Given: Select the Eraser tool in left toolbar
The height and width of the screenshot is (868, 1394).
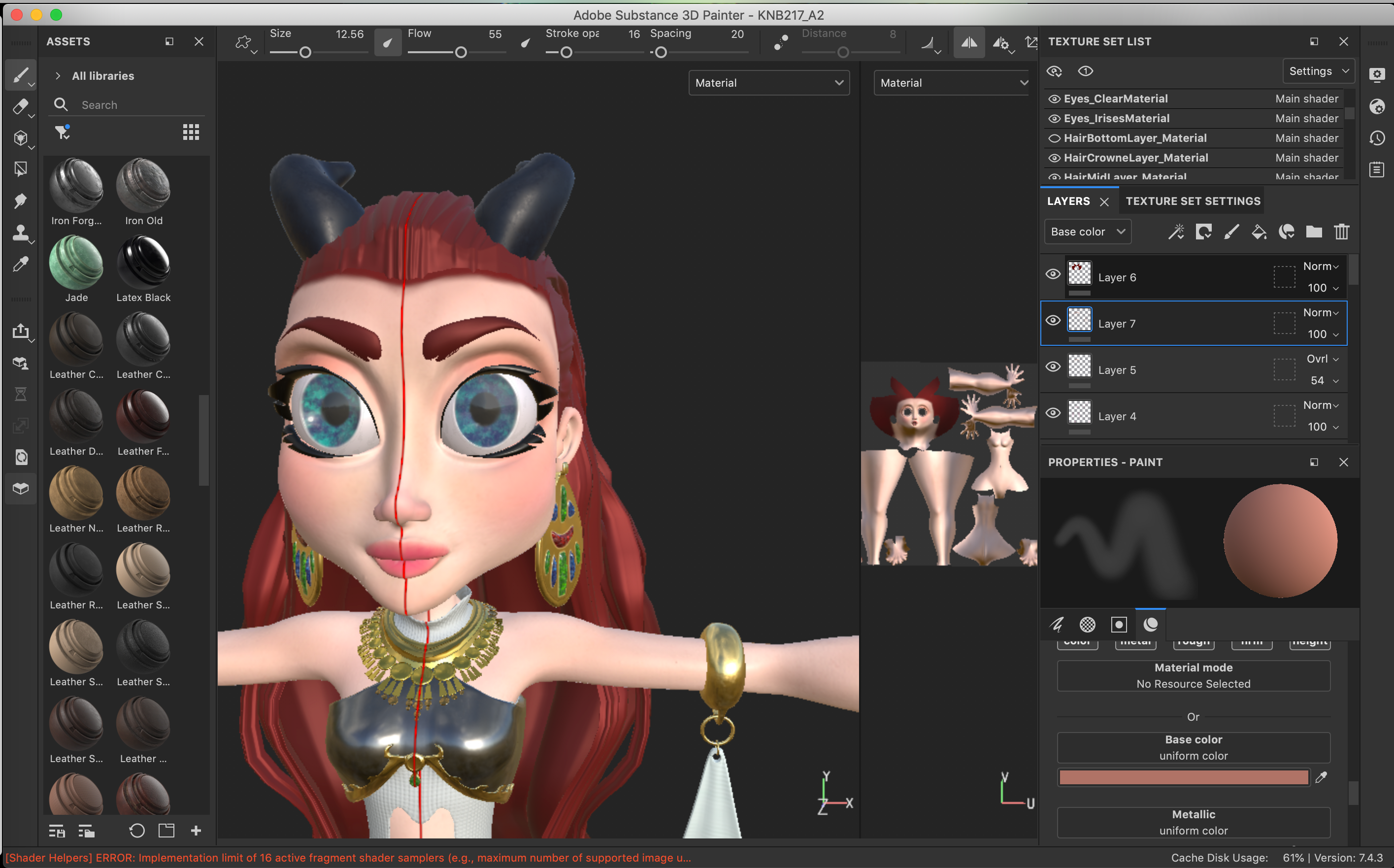Looking at the screenshot, I should [20, 107].
